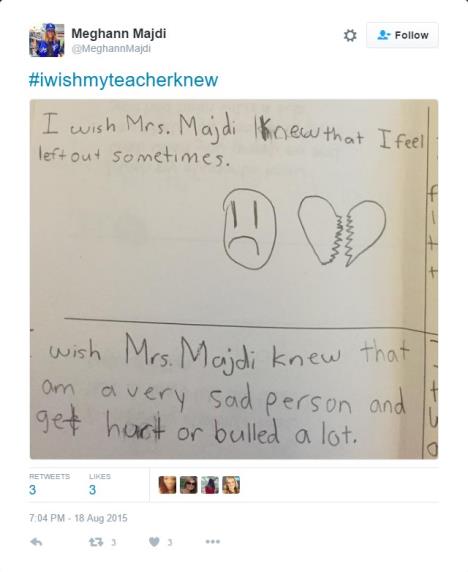The image size is (468, 572).
Task: Open the Meghann Majdi display name link
Action: click(119, 34)
